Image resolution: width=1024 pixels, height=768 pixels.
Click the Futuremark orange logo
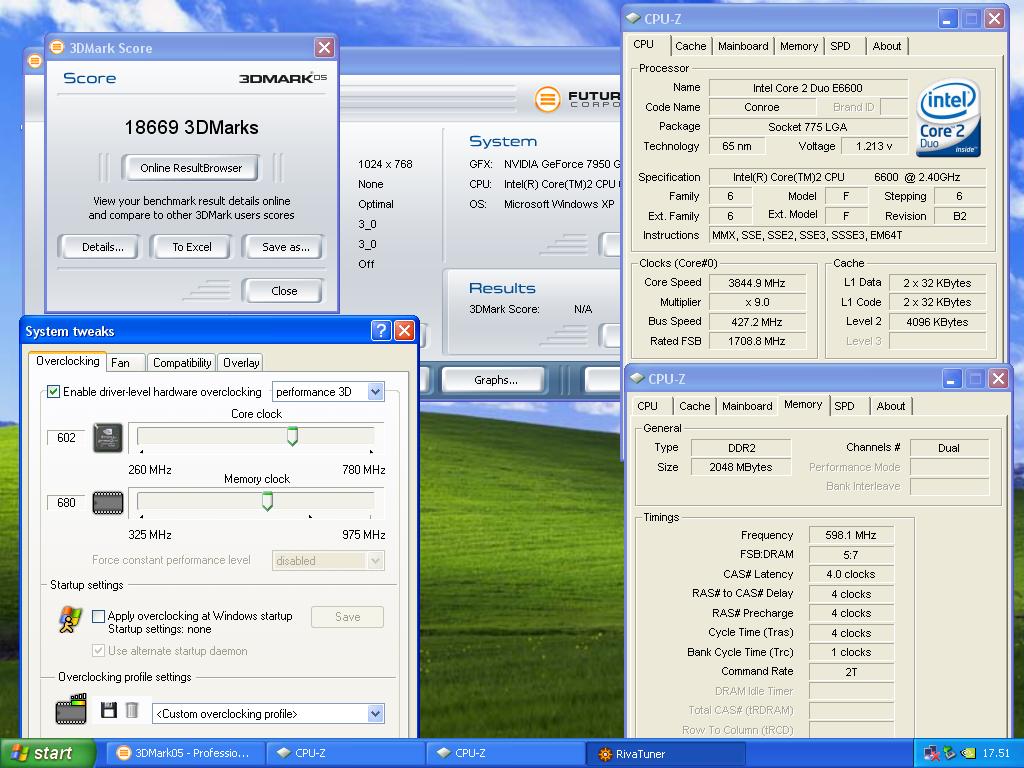click(547, 99)
